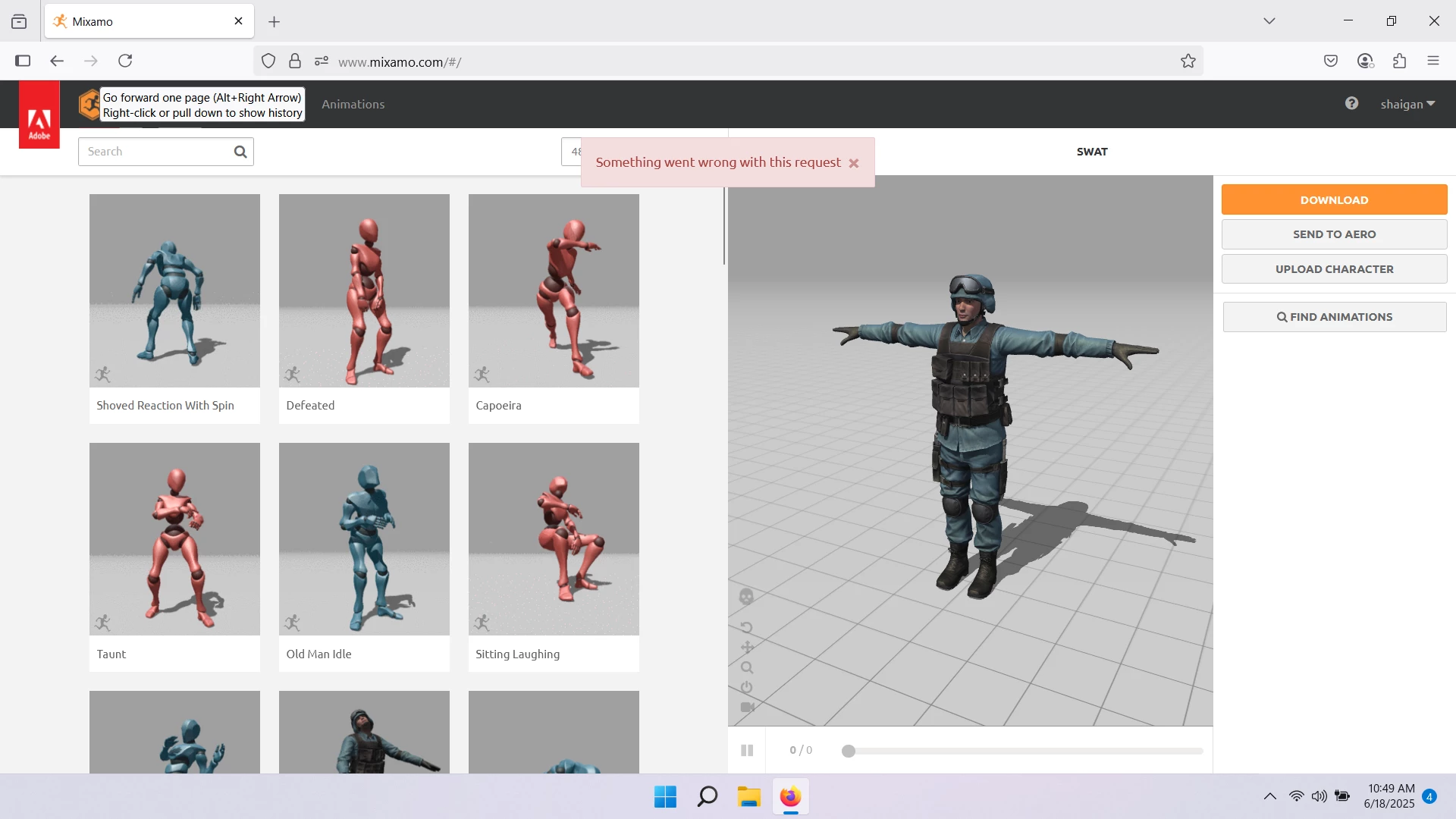Pause the animation playback
The height and width of the screenshot is (819, 1456).
coord(747,750)
